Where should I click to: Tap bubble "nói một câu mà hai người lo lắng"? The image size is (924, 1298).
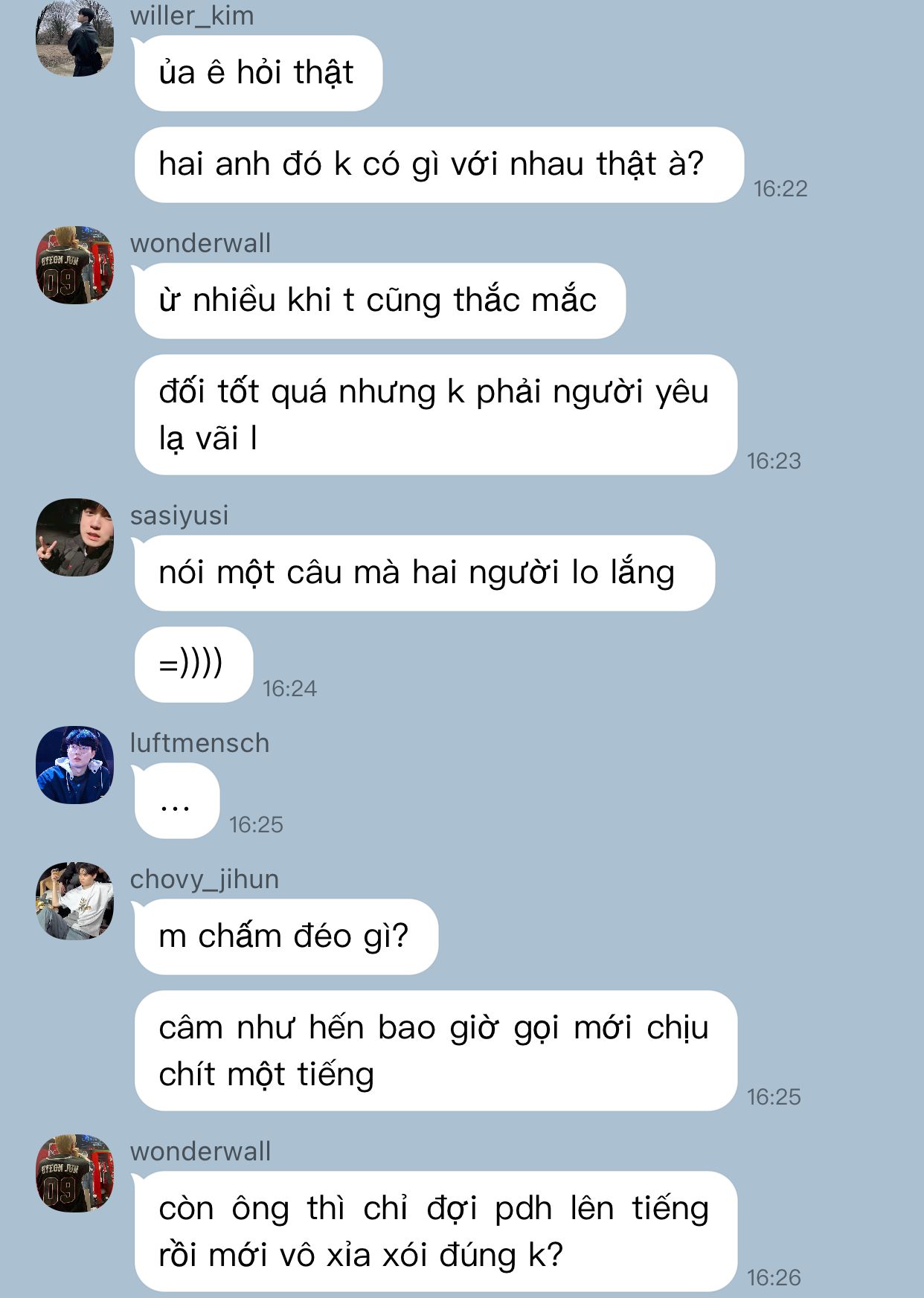(424, 573)
